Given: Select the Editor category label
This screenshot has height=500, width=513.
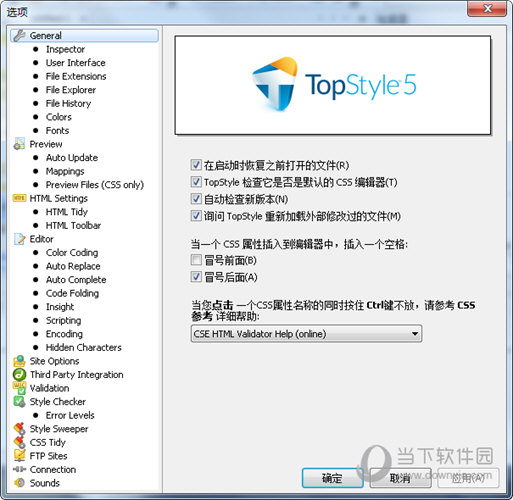Looking at the screenshot, I should click(x=41, y=239).
